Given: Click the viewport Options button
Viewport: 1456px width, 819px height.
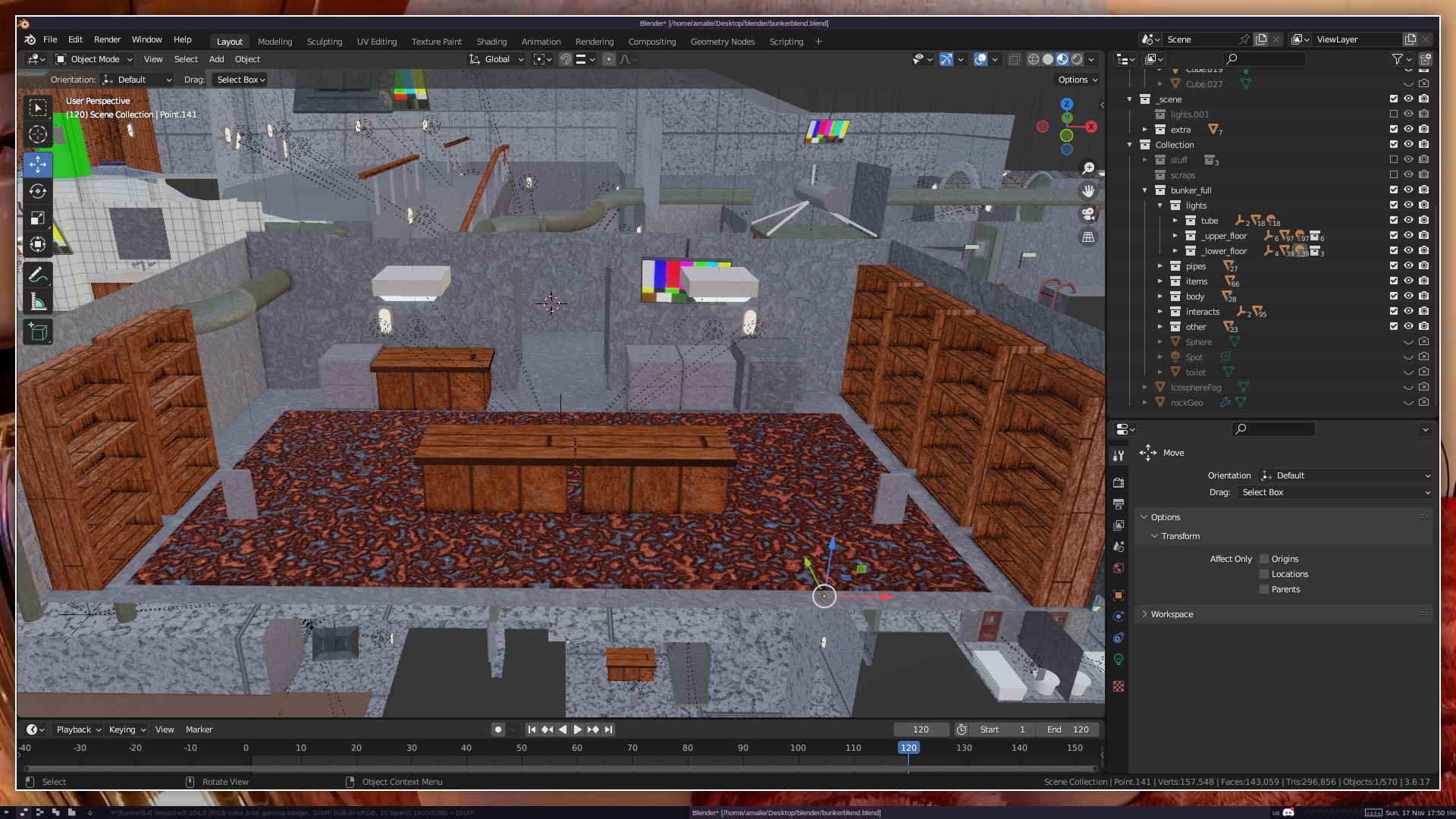Looking at the screenshot, I should [x=1077, y=80].
